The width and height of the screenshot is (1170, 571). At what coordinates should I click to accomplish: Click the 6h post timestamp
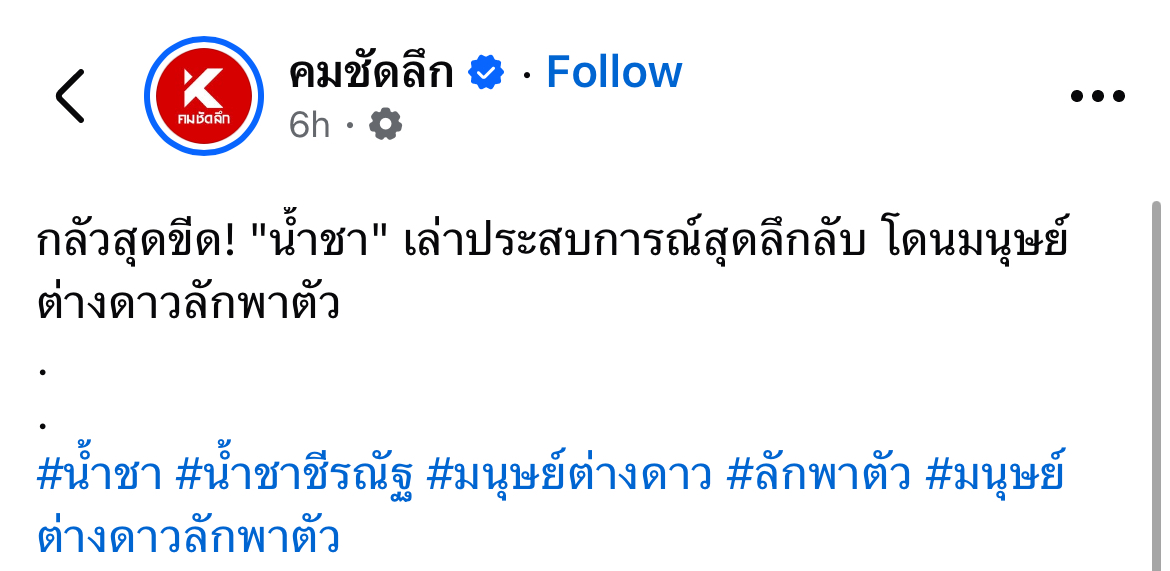[x=309, y=125]
